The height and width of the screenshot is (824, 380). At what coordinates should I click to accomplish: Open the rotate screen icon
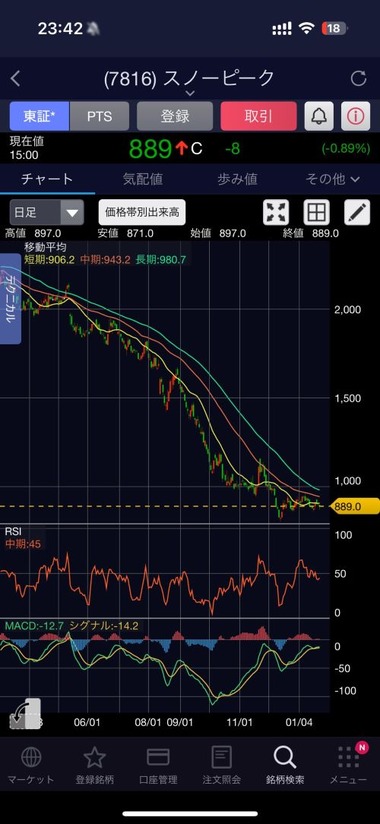click(x=25, y=714)
